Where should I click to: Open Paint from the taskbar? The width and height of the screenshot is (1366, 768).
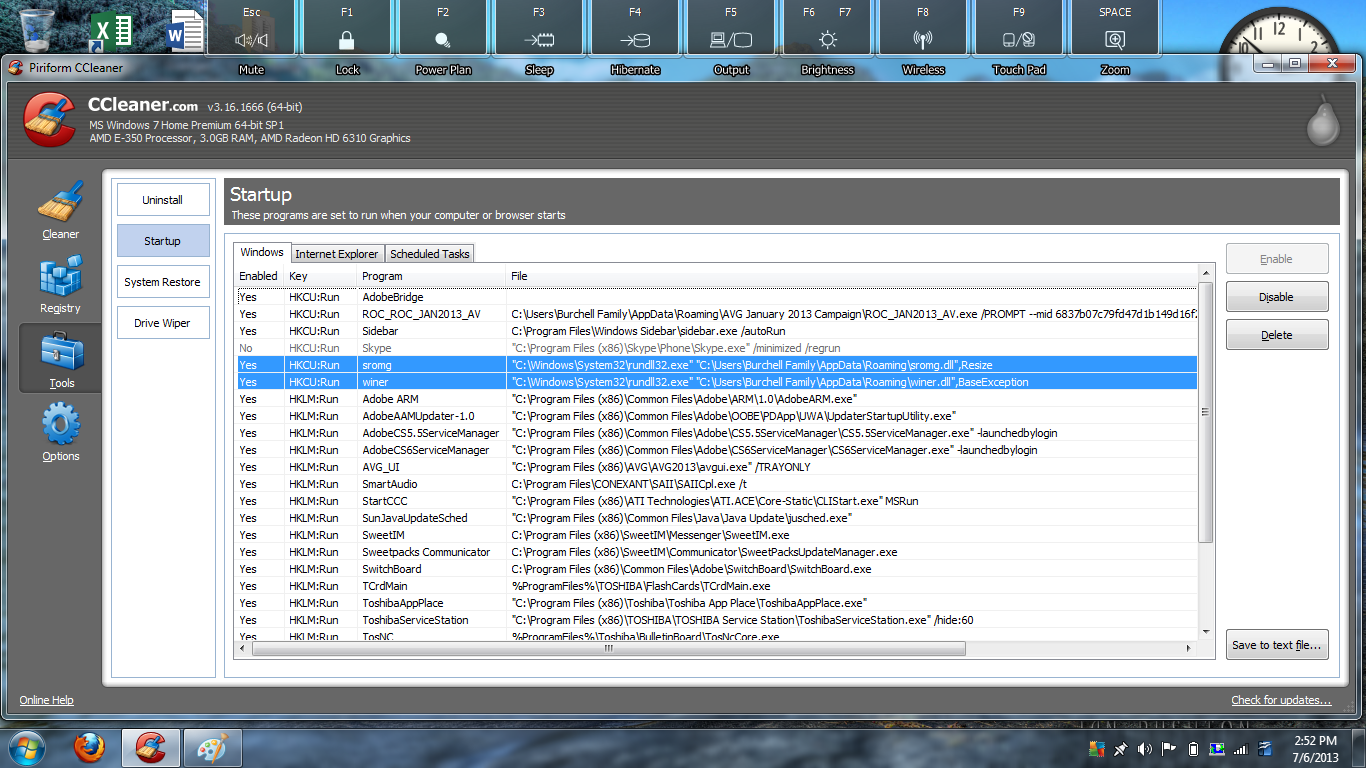(211, 748)
